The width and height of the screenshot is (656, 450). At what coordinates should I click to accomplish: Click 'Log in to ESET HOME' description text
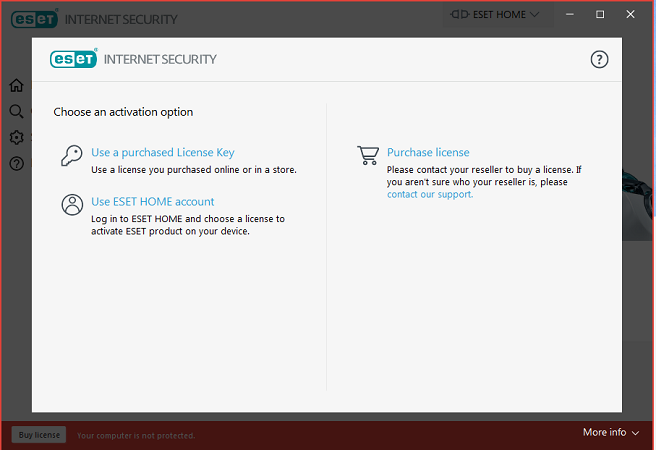[x=188, y=225]
